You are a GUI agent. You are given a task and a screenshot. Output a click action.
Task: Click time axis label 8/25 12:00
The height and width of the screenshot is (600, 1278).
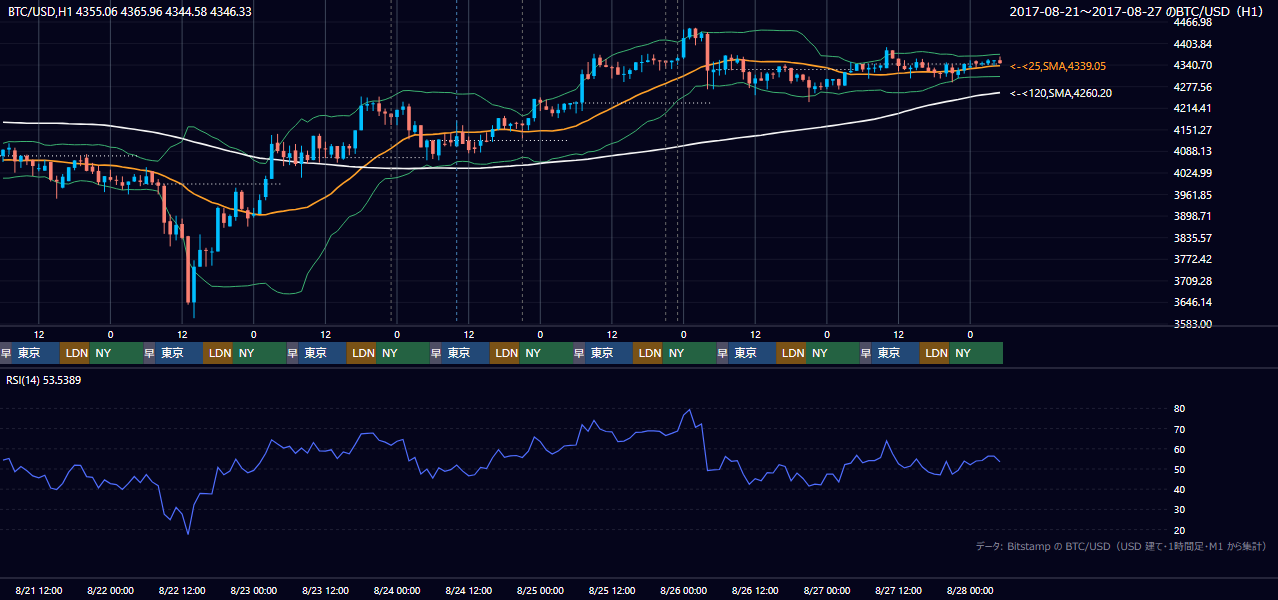point(612,590)
